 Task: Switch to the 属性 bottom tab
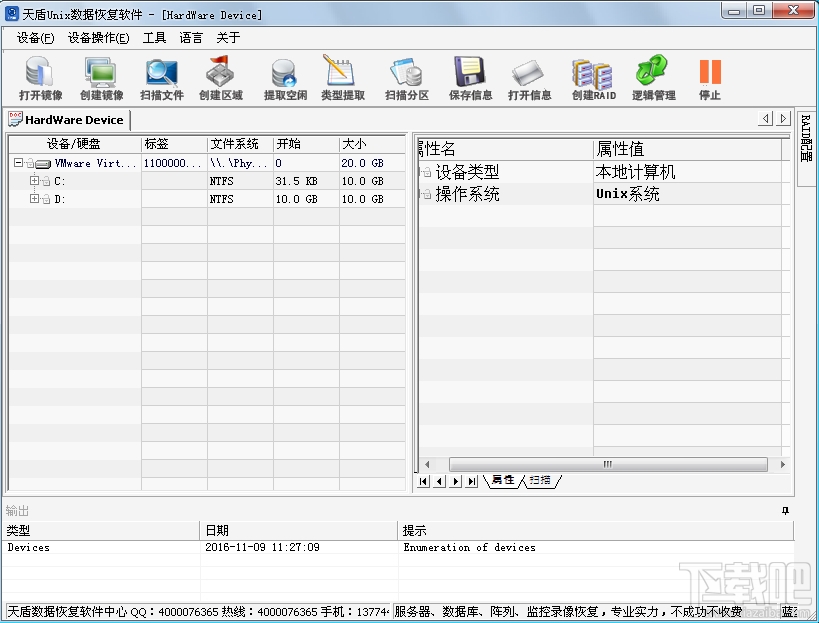pyautogui.click(x=503, y=480)
